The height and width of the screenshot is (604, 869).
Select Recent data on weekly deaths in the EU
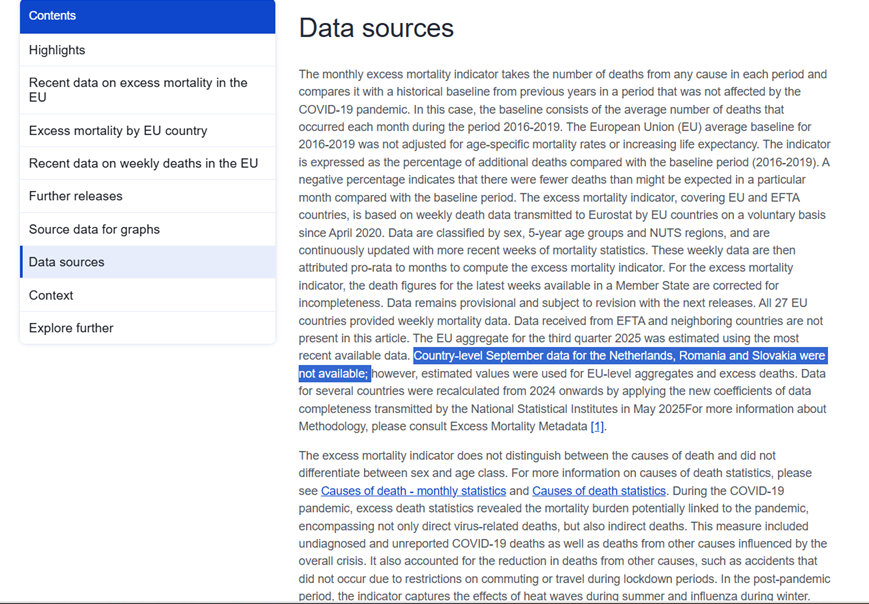pos(143,164)
